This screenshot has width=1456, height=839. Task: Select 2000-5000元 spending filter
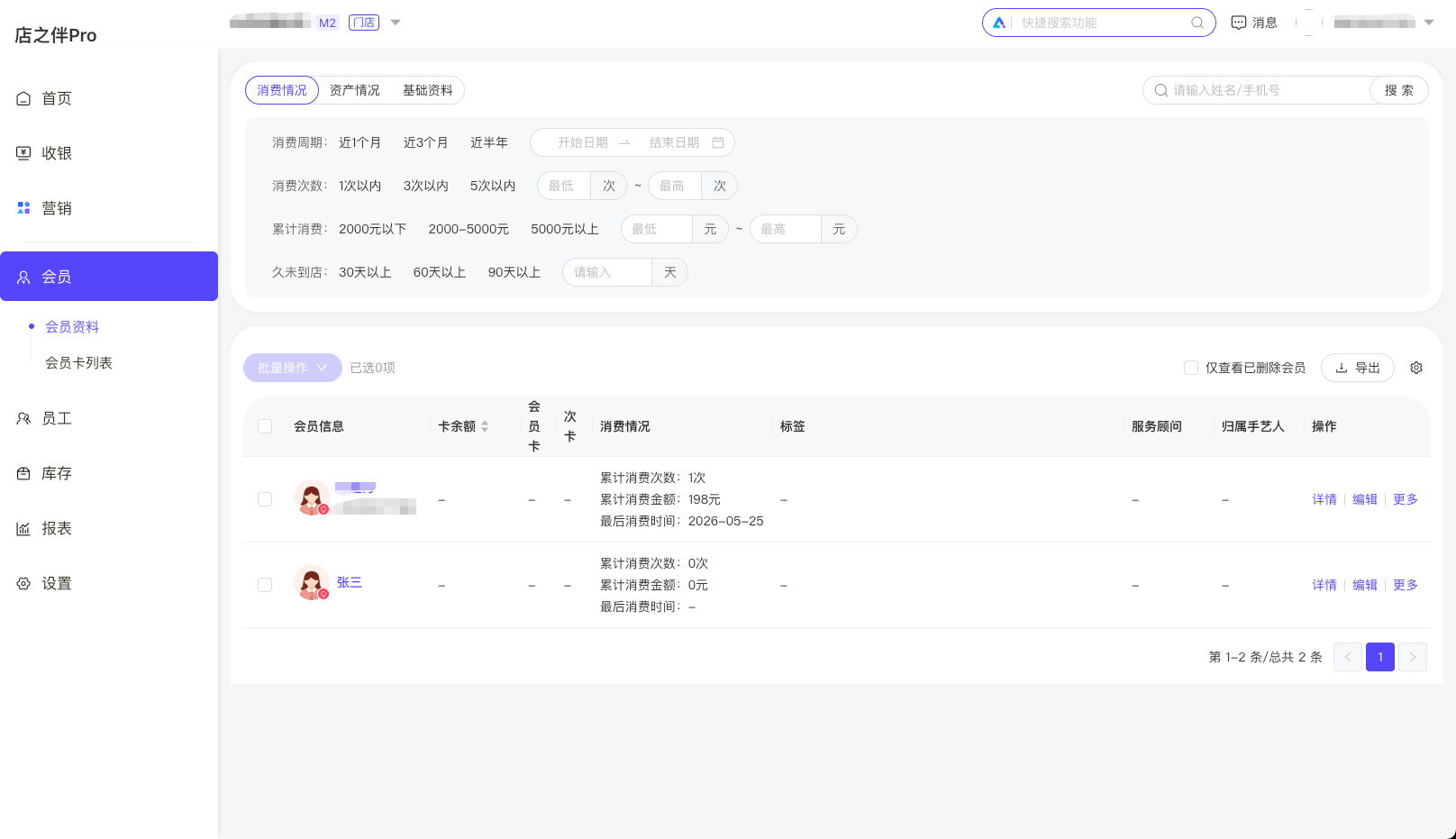[x=469, y=229]
